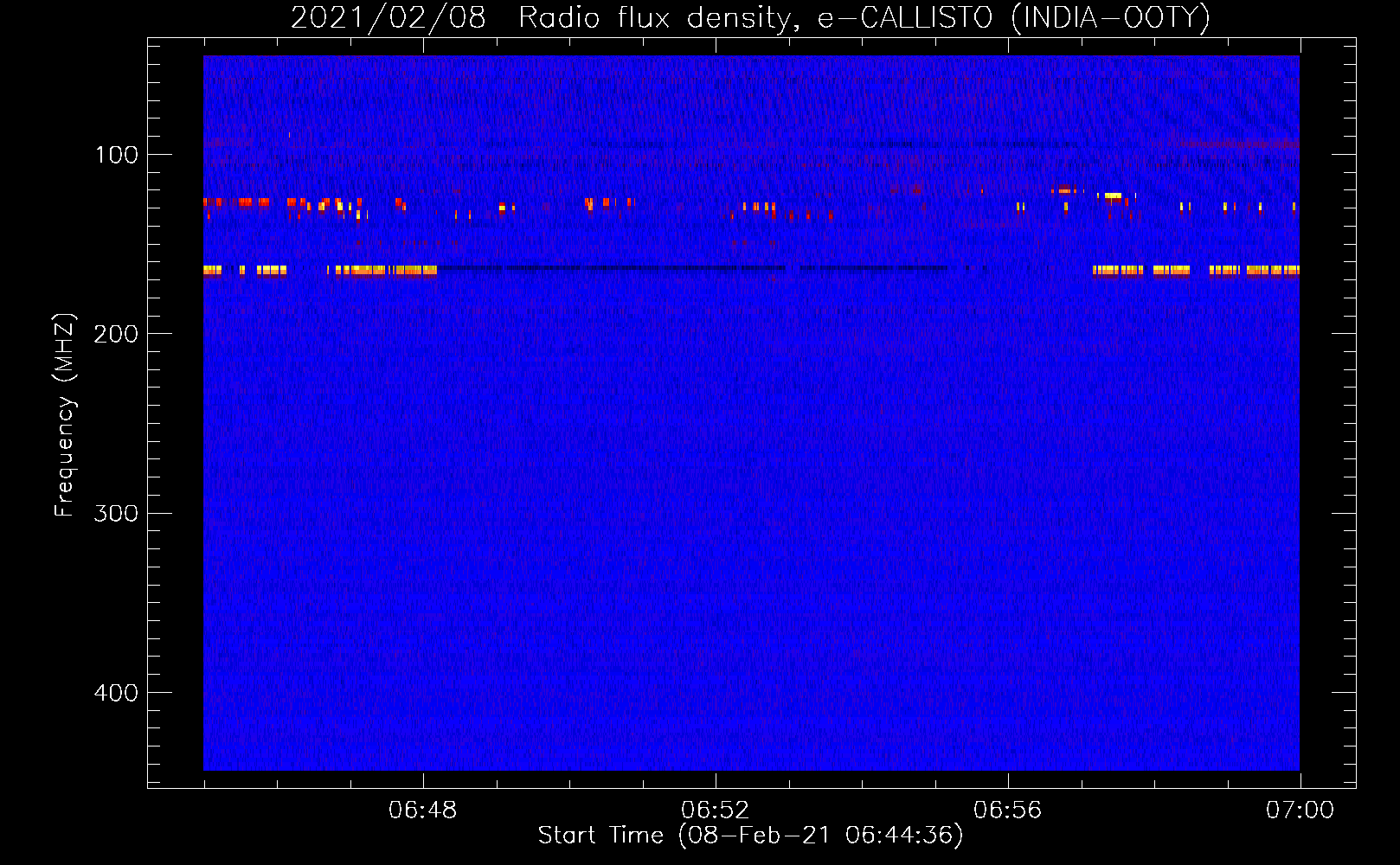Click the 07:00 time tick label
The width and height of the screenshot is (1400, 865).
tap(1300, 811)
